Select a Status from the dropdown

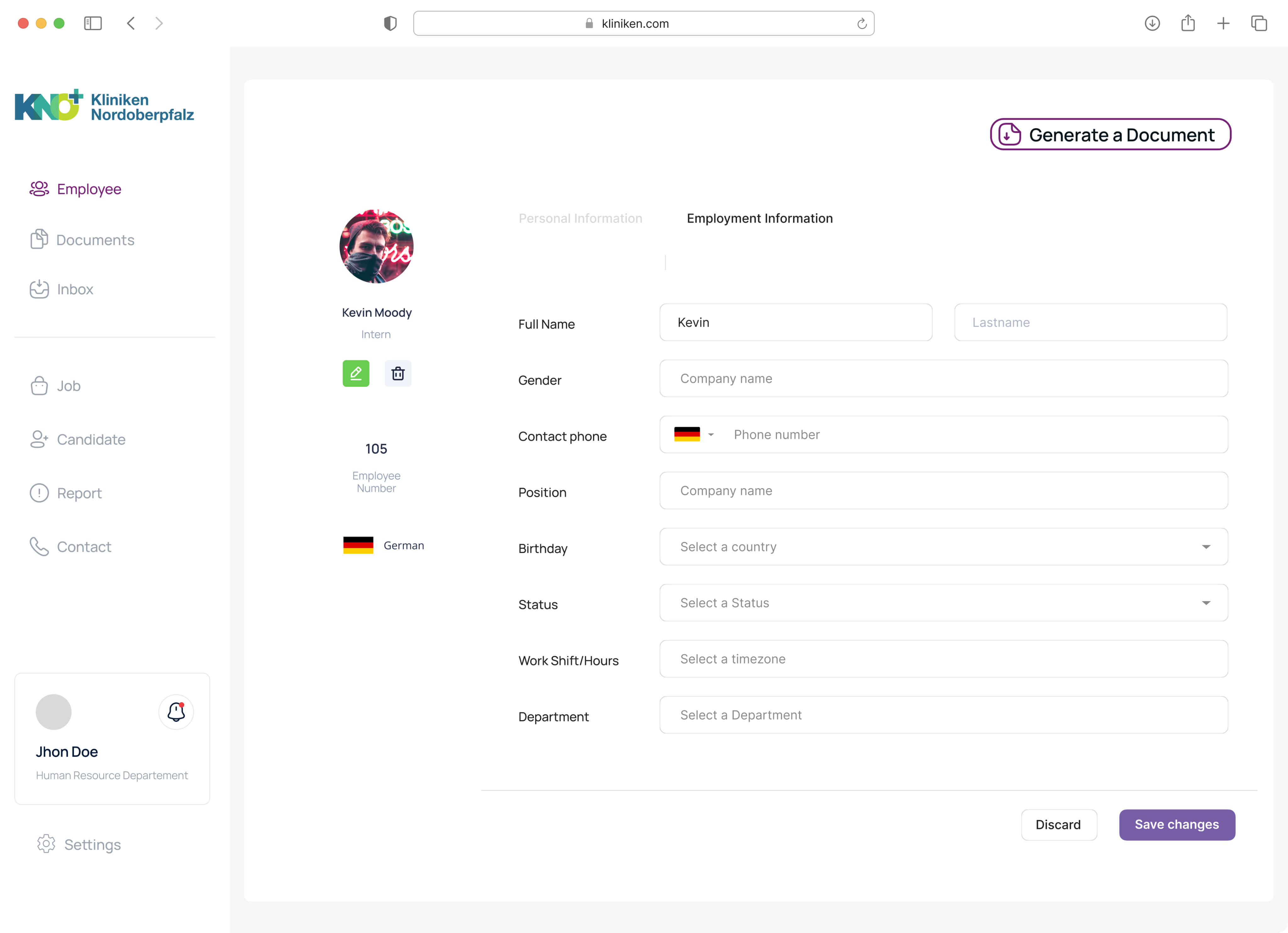tap(943, 603)
